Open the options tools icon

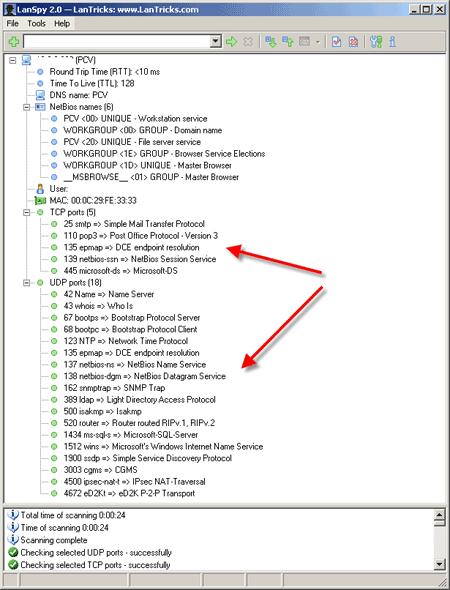click(x=376, y=42)
